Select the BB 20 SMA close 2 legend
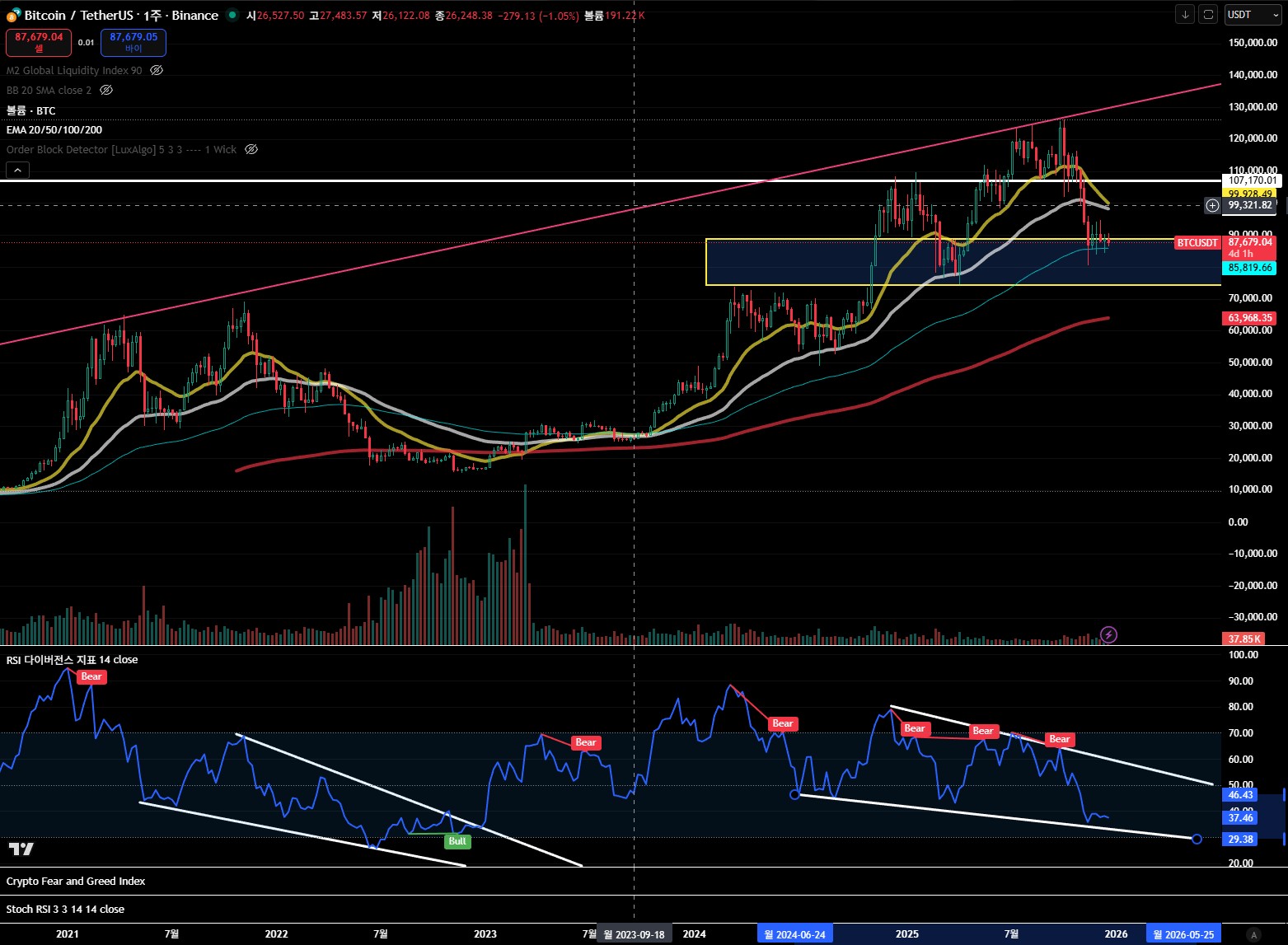The height and width of the screenshot is (945, 1288). 49,91
